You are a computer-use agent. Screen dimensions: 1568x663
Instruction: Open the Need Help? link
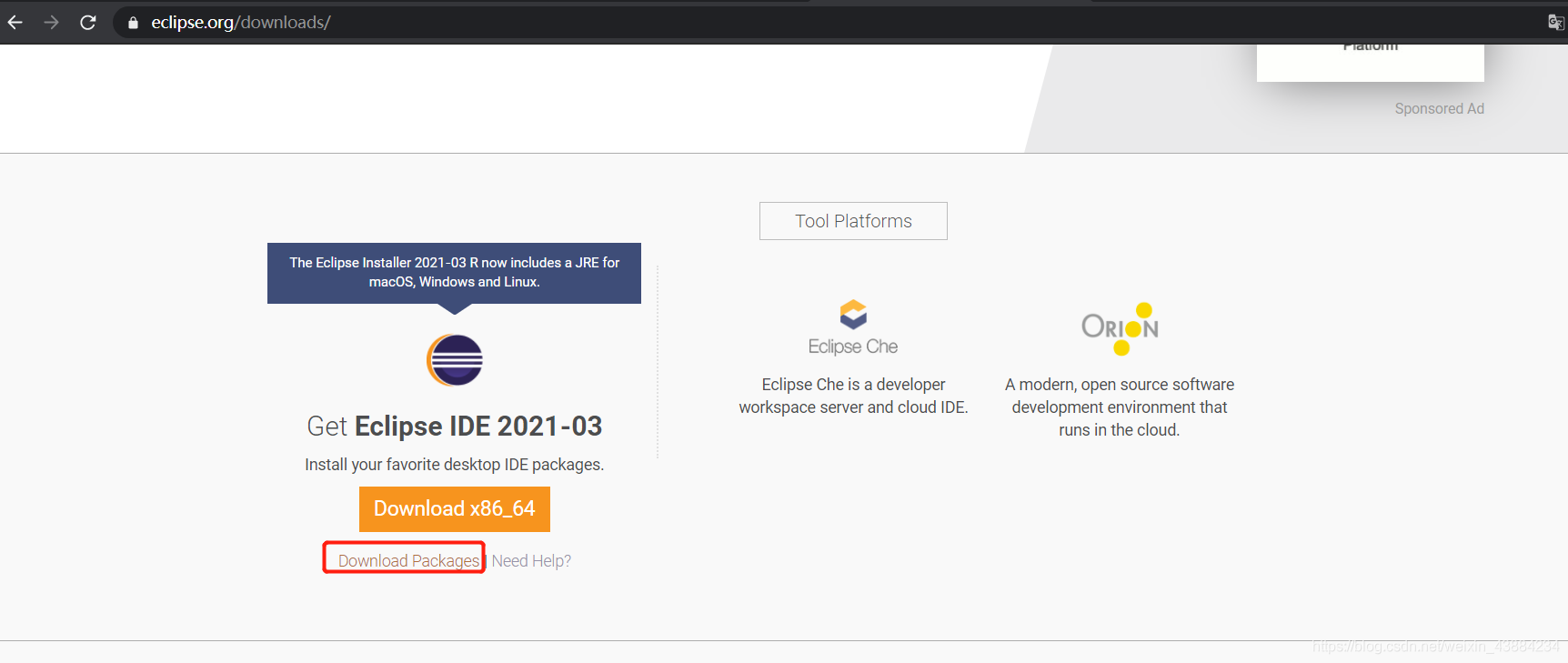tap(531, 561)
